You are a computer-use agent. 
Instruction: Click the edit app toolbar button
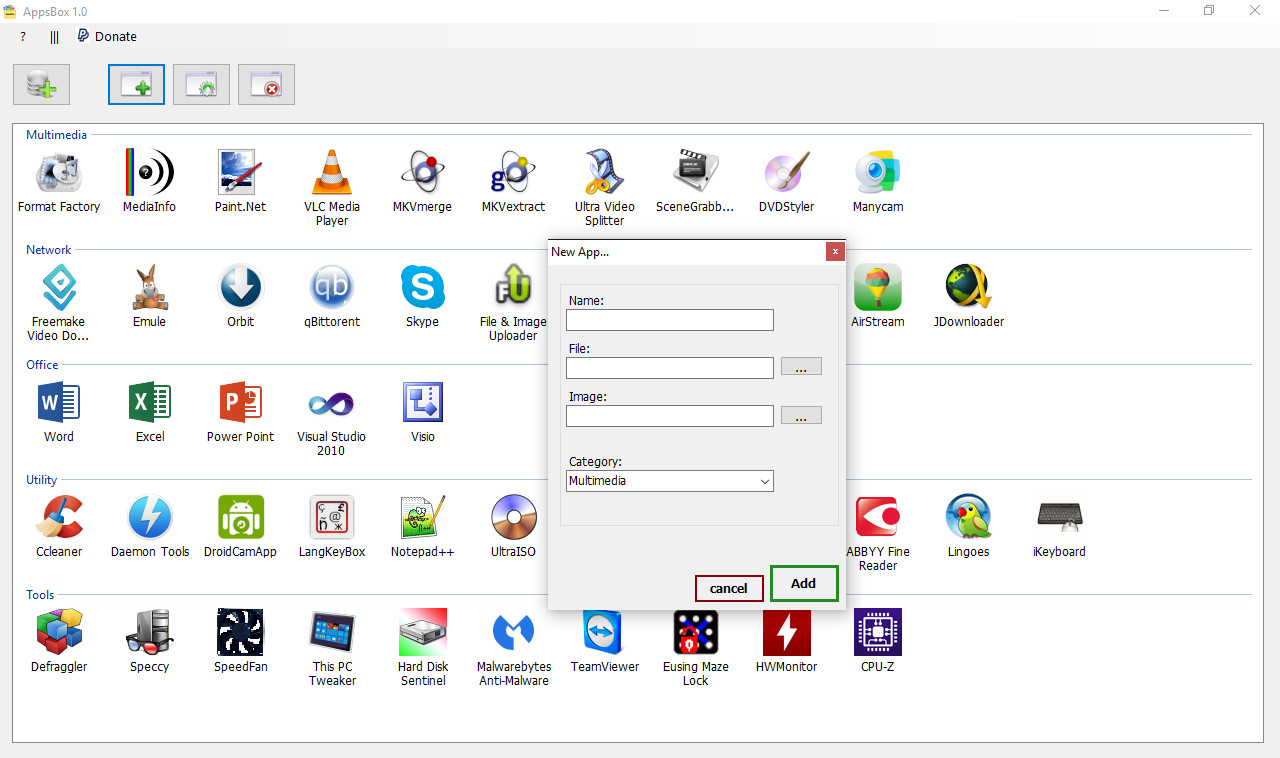[x=201, y=85]
